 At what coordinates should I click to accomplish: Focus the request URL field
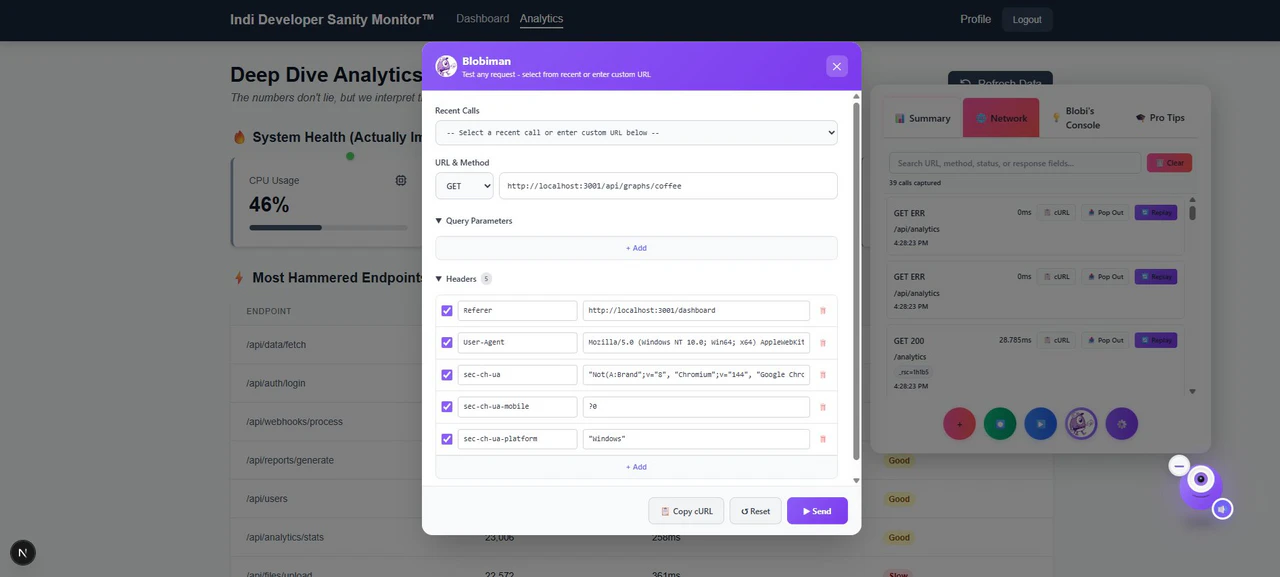point(668,186)
